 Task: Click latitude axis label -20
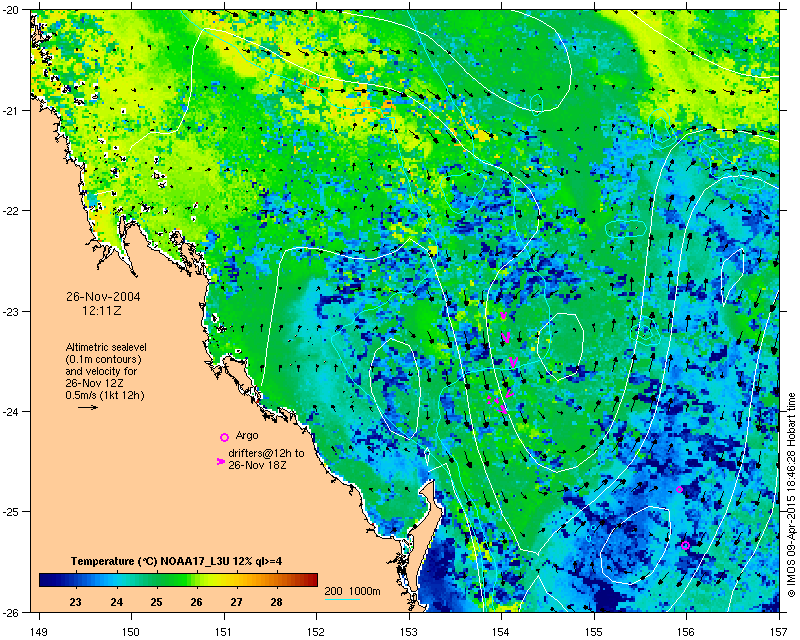pyautogui.click(x=12, y=10)
